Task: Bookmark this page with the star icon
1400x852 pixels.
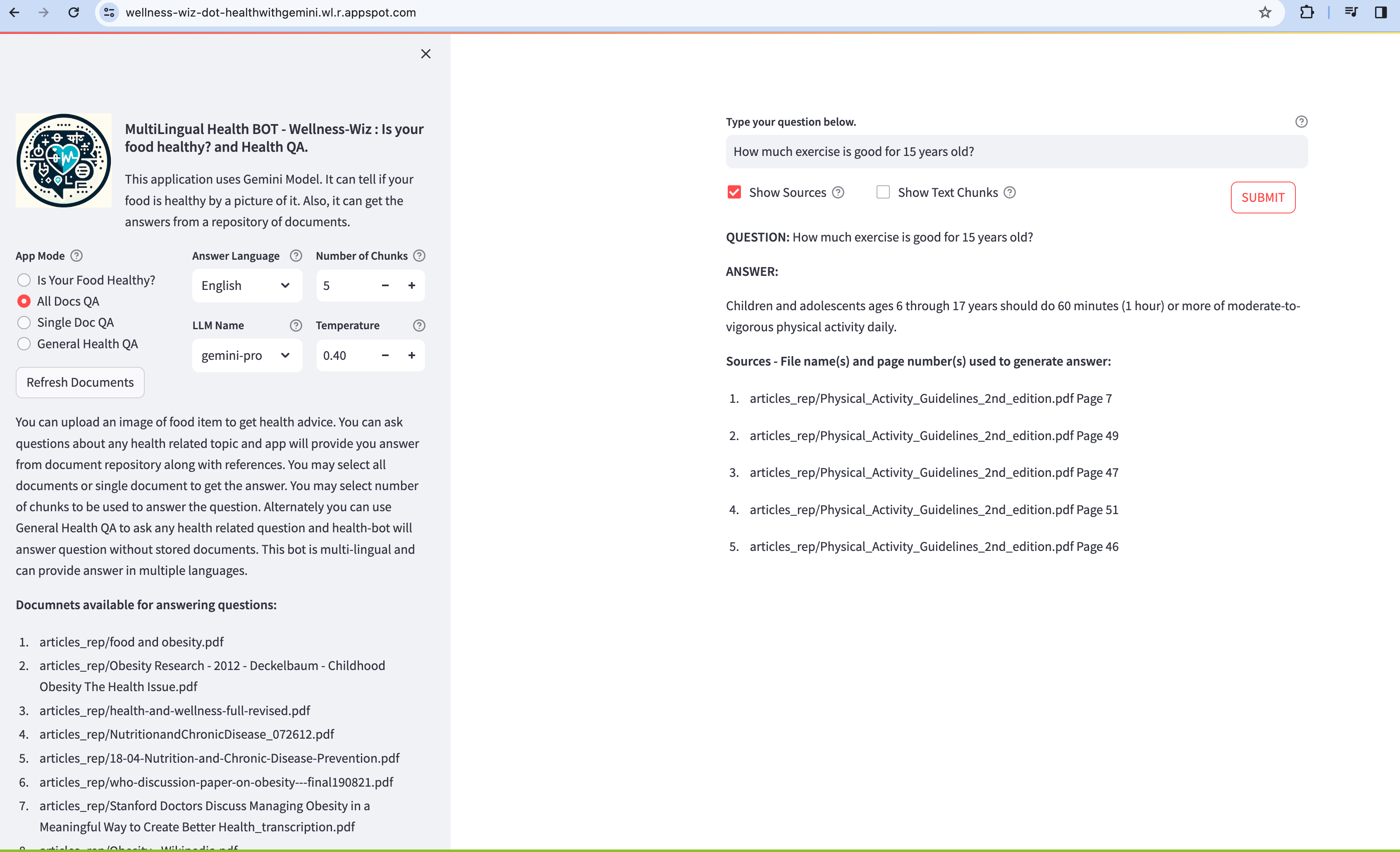Action: click(1264, 12)
